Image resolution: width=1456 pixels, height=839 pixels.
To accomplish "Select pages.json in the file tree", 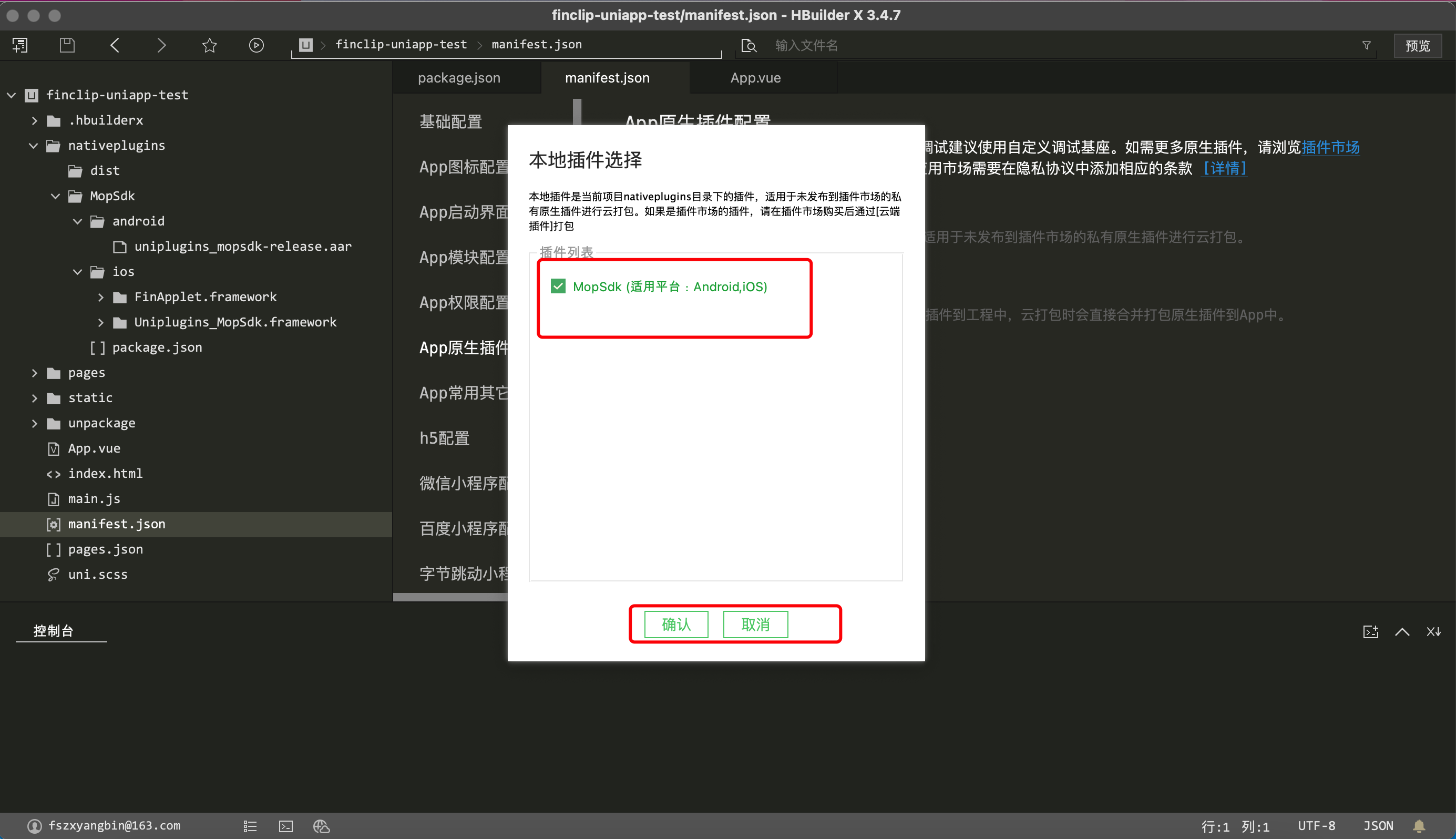I will pos(106,549).
